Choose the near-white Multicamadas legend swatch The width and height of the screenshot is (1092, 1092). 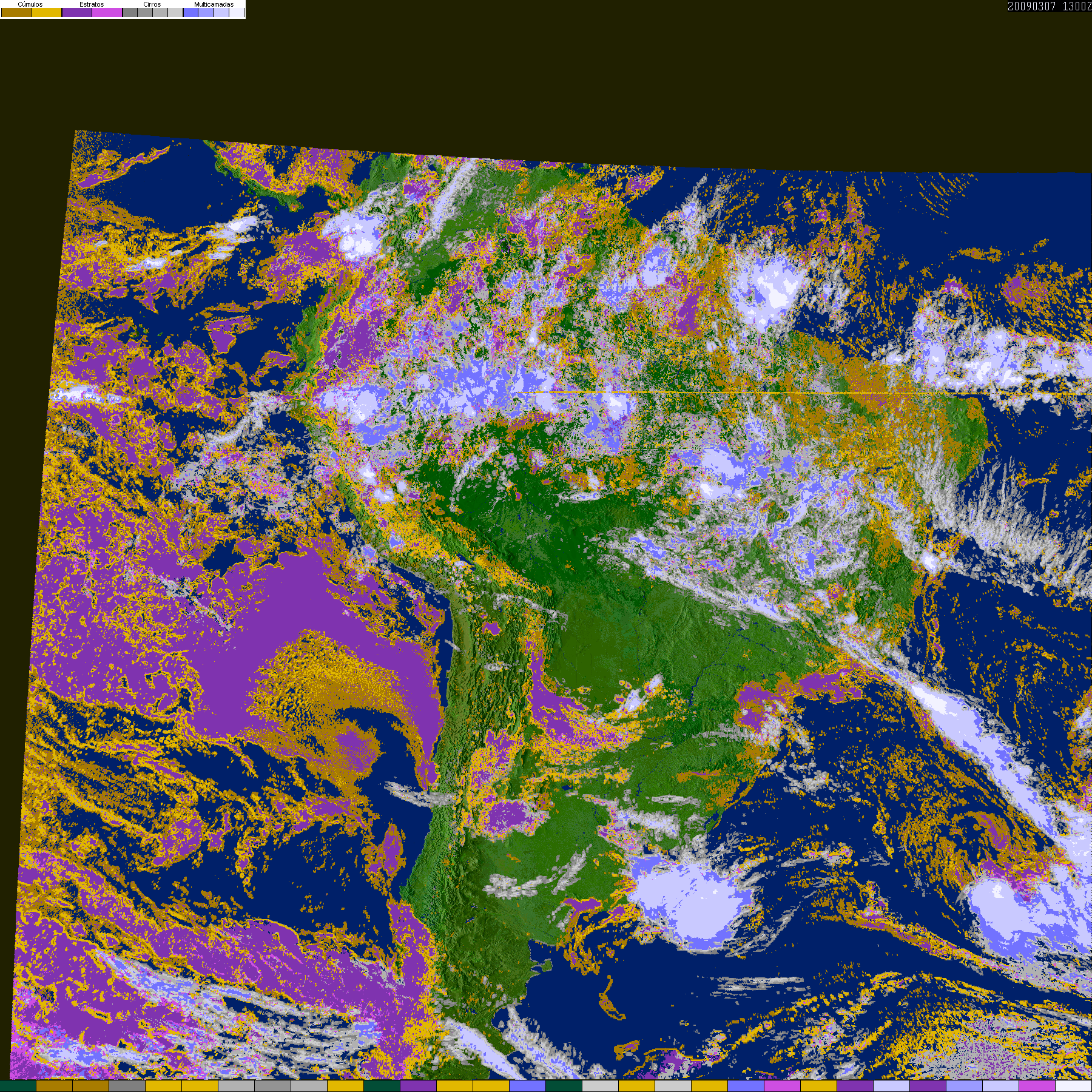coord(236,12)
